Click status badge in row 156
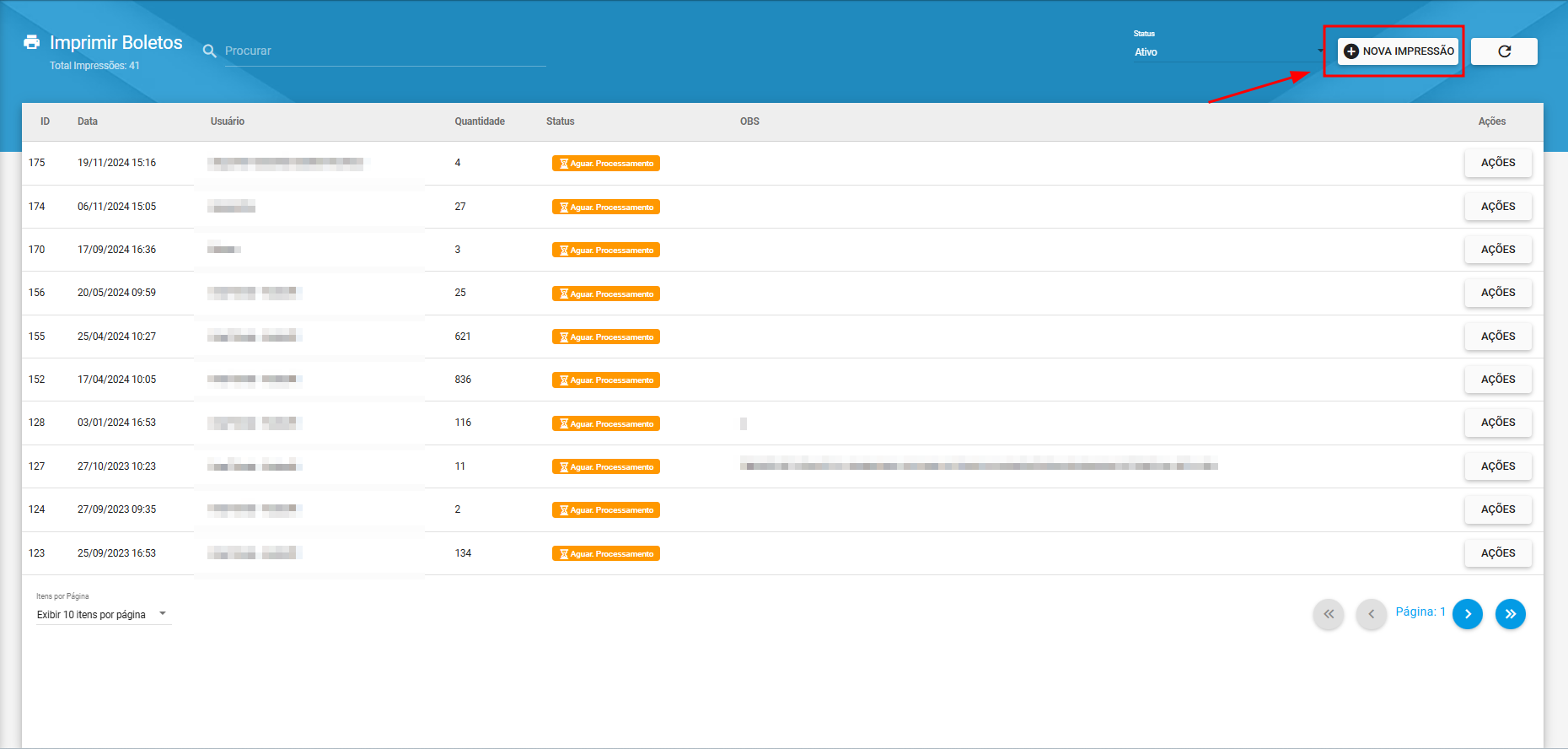 click(606, 294)
